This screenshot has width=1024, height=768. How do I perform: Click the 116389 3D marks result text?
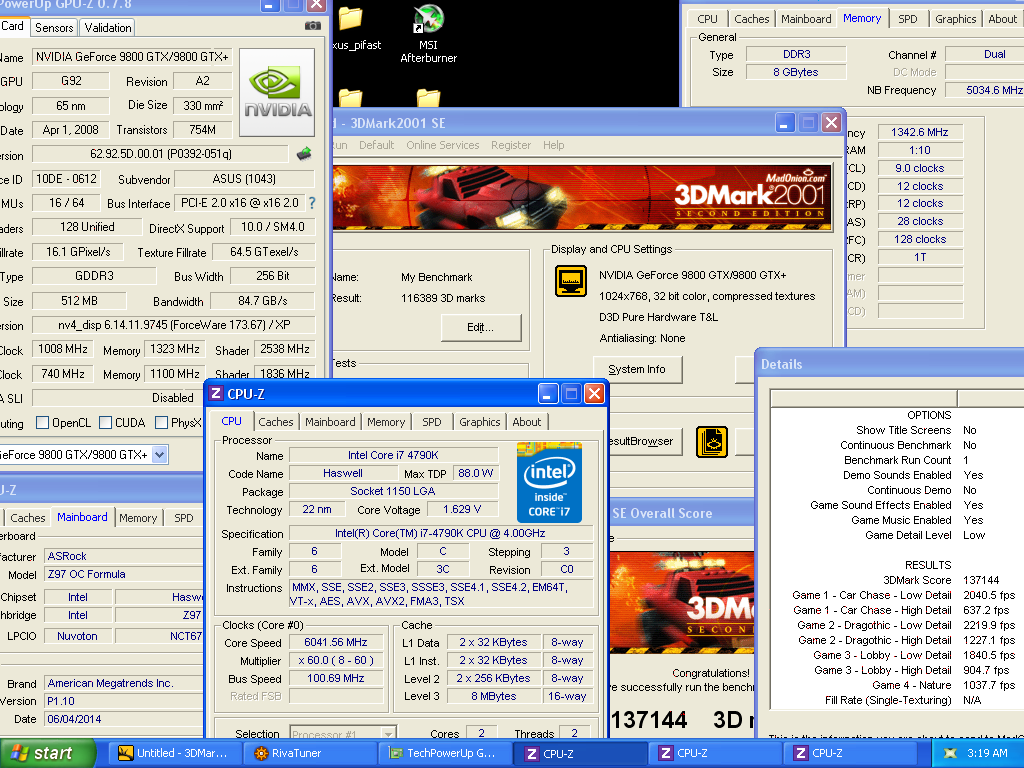coord(443,298)
